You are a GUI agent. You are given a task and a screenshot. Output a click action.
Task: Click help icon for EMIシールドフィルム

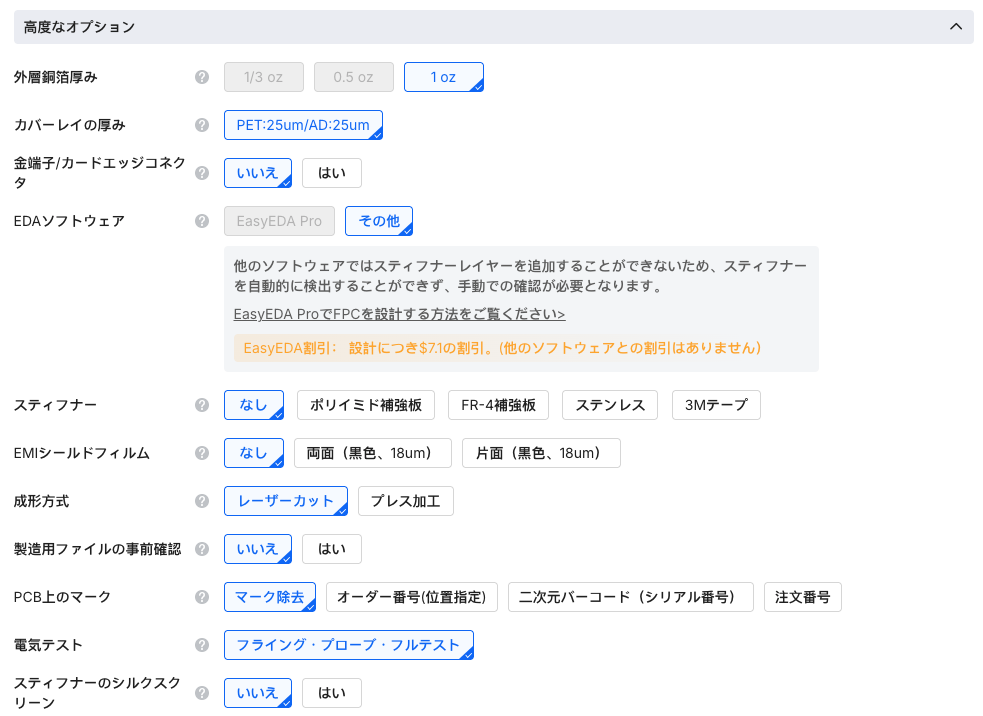tap(202, 453)
